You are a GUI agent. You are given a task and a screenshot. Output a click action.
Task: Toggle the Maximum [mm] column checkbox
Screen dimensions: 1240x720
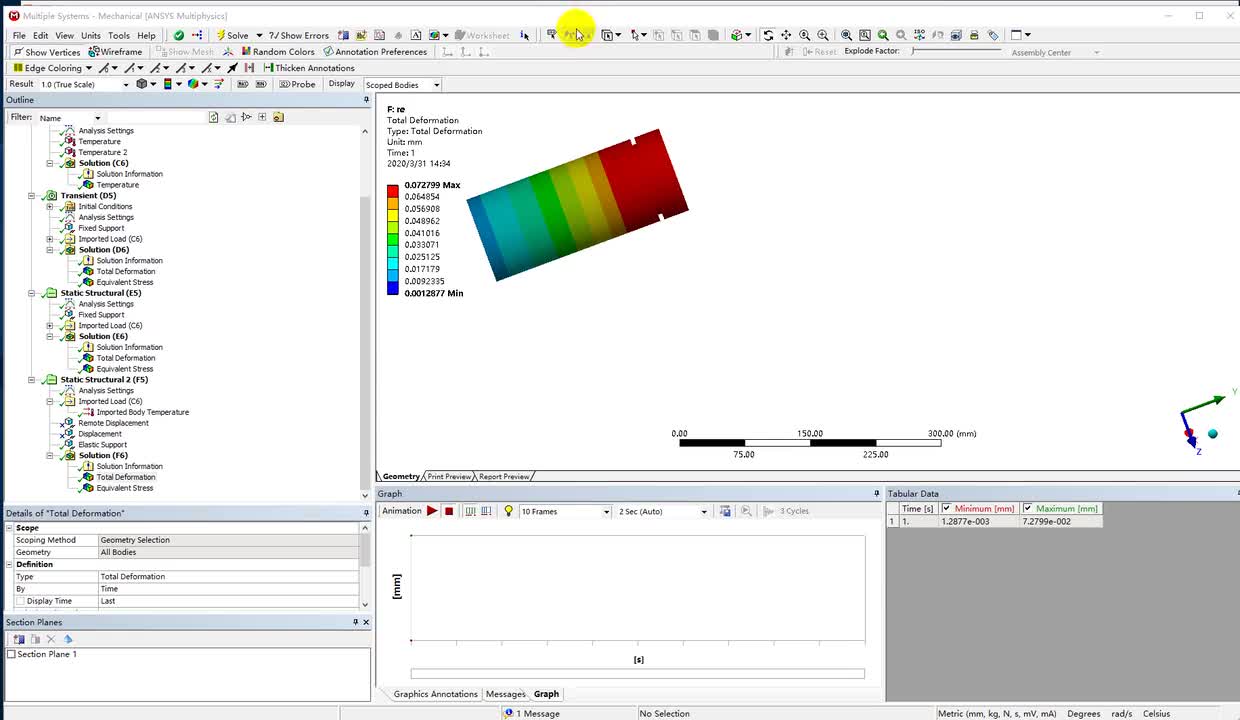coord(1028,509)
